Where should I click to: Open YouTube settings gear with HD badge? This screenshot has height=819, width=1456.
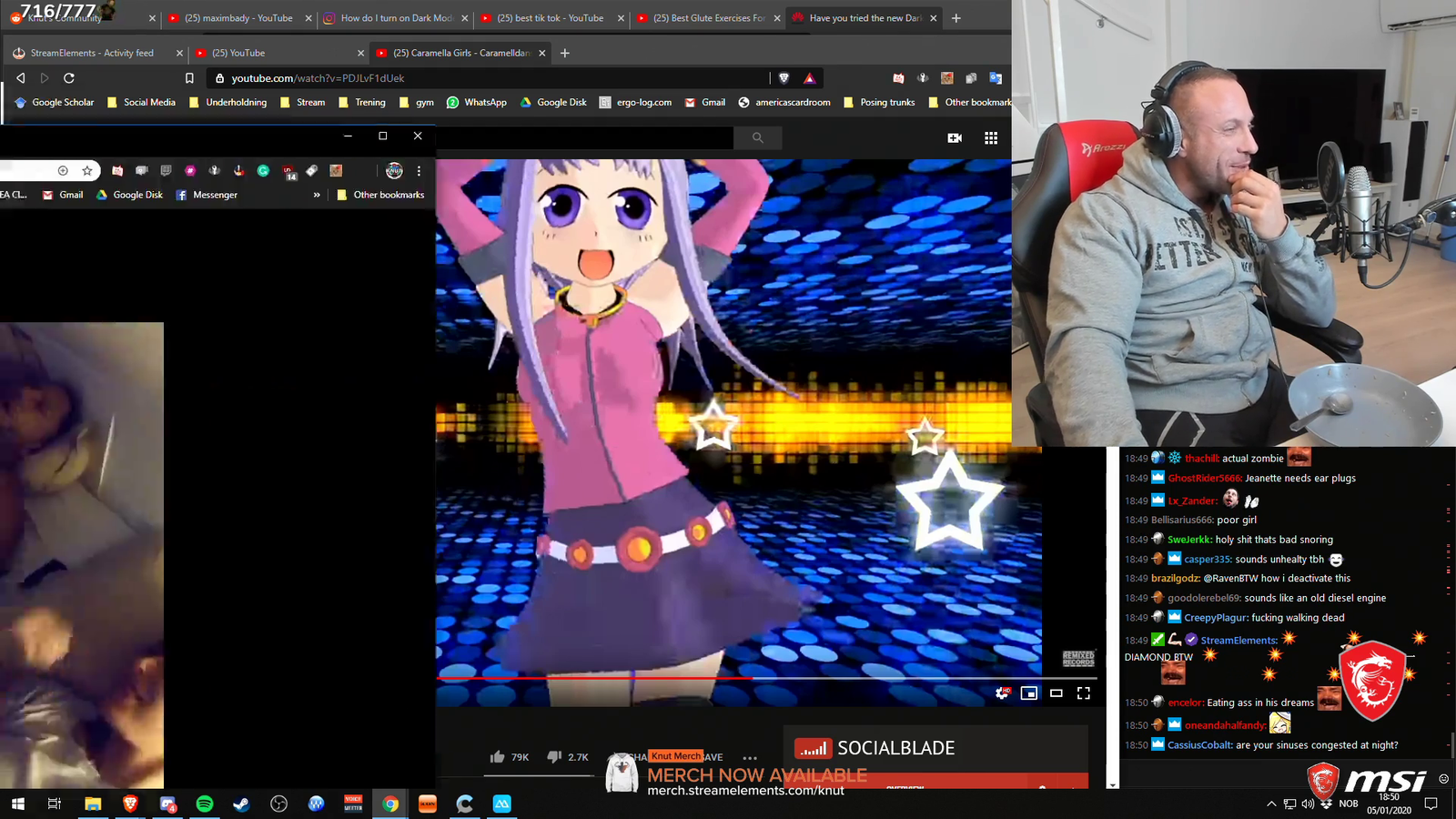pos(1002,693)
